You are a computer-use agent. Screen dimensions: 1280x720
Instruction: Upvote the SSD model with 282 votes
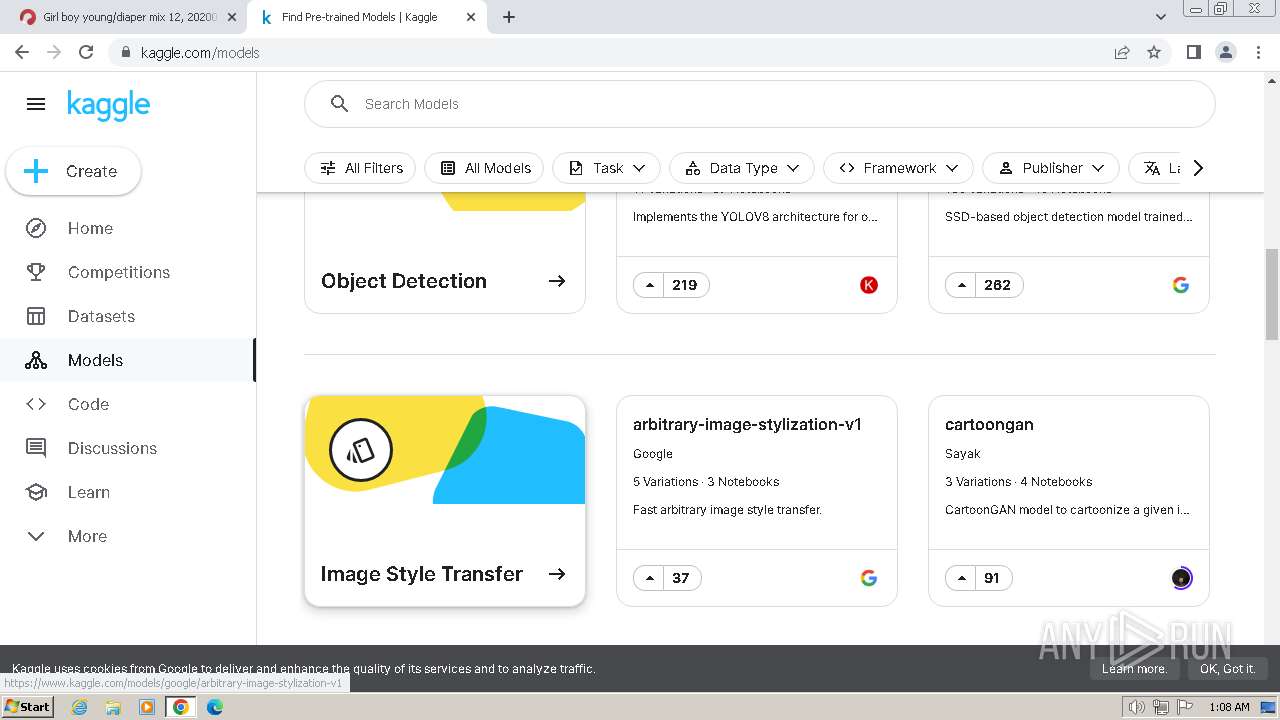pos(962,285)
